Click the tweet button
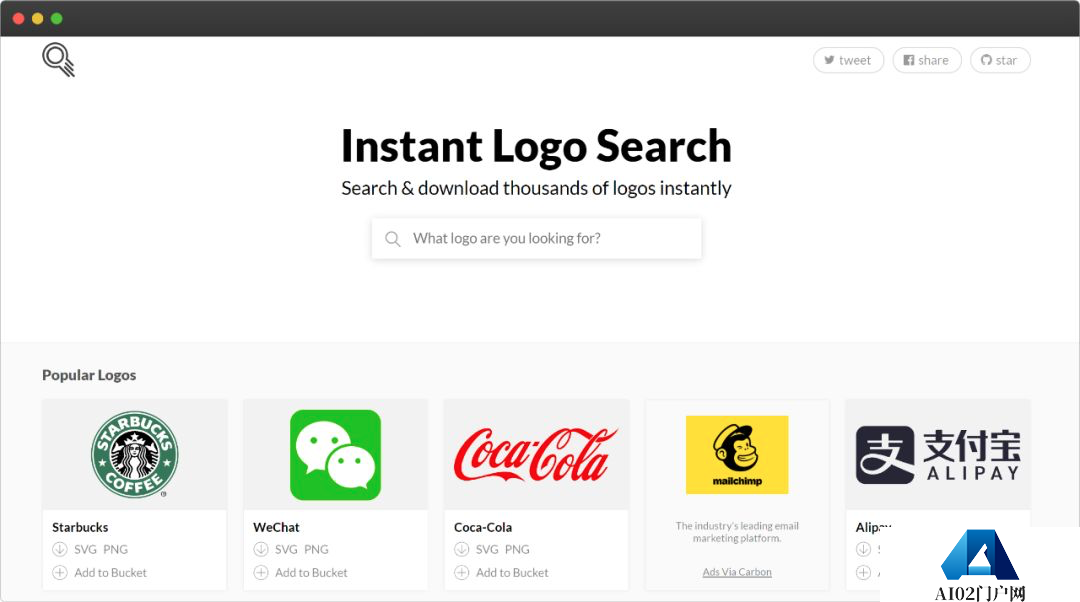 (x=848, y=60)
